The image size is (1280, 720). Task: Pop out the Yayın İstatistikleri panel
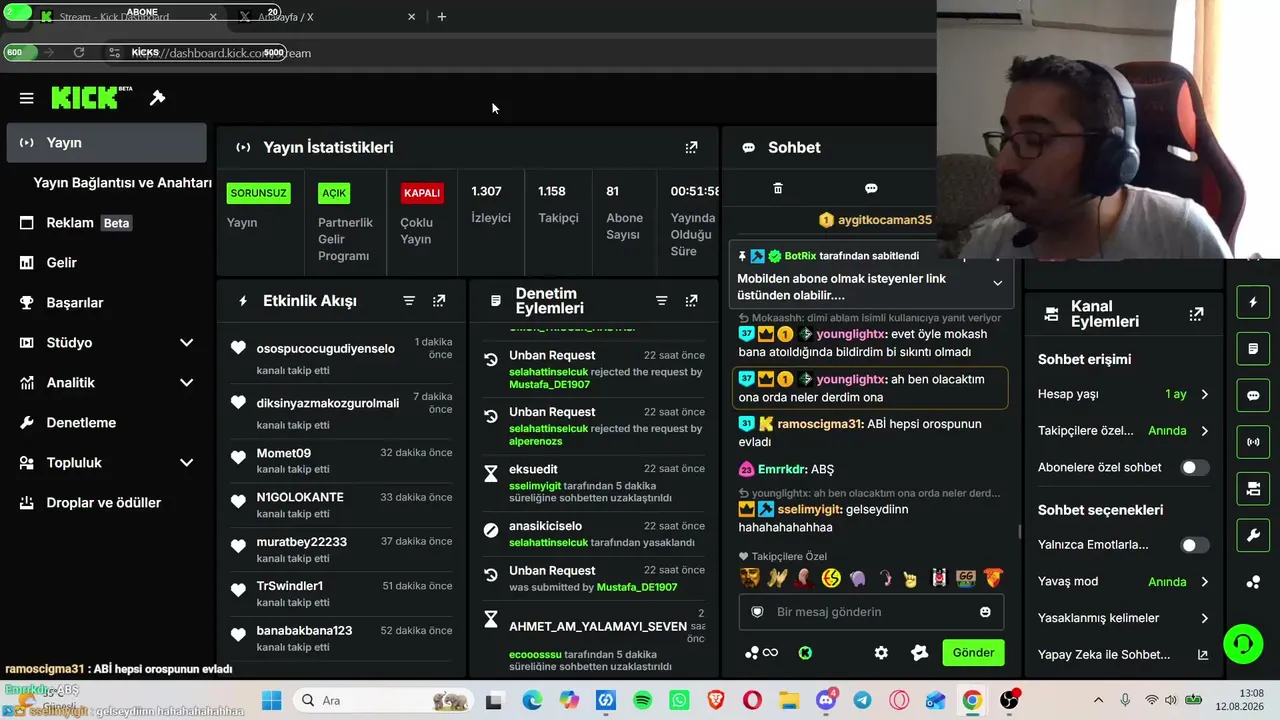click(x=691, y=147)
